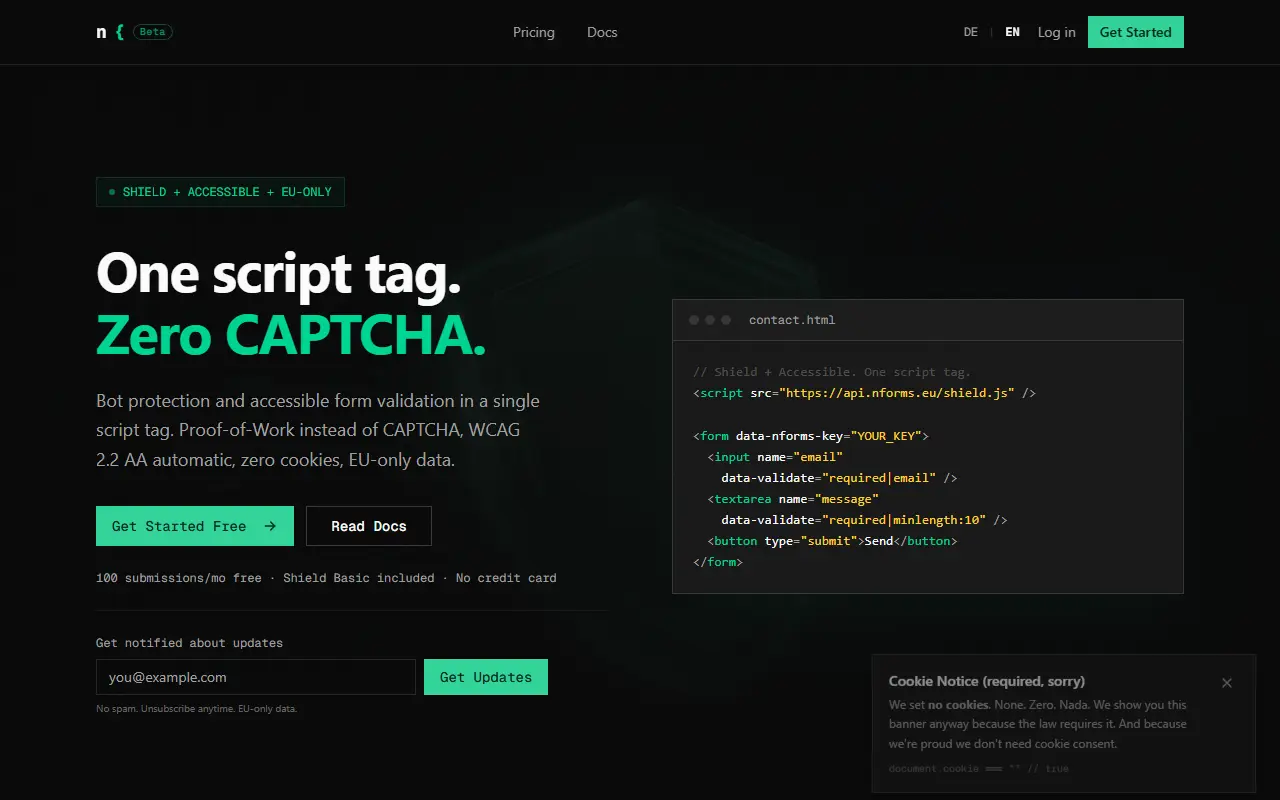Click the "Shield Basic included" text
This screenshot has height=800, width=1280.
point(359,578)
